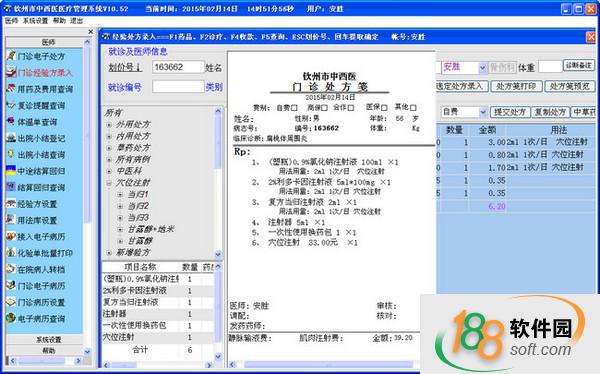Expand the 外用处方 tree node
Screen dimensions: 600x374
pos(109,125)
